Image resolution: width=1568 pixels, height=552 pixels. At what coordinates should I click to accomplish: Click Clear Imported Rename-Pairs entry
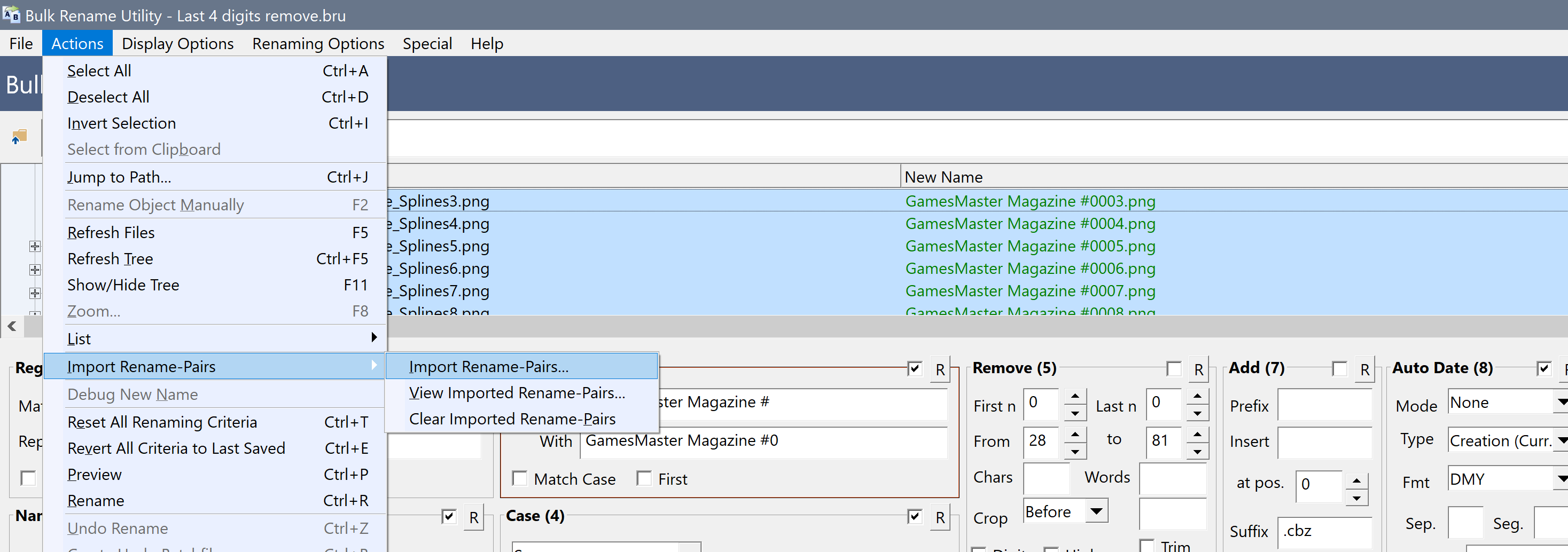point(522,419)
